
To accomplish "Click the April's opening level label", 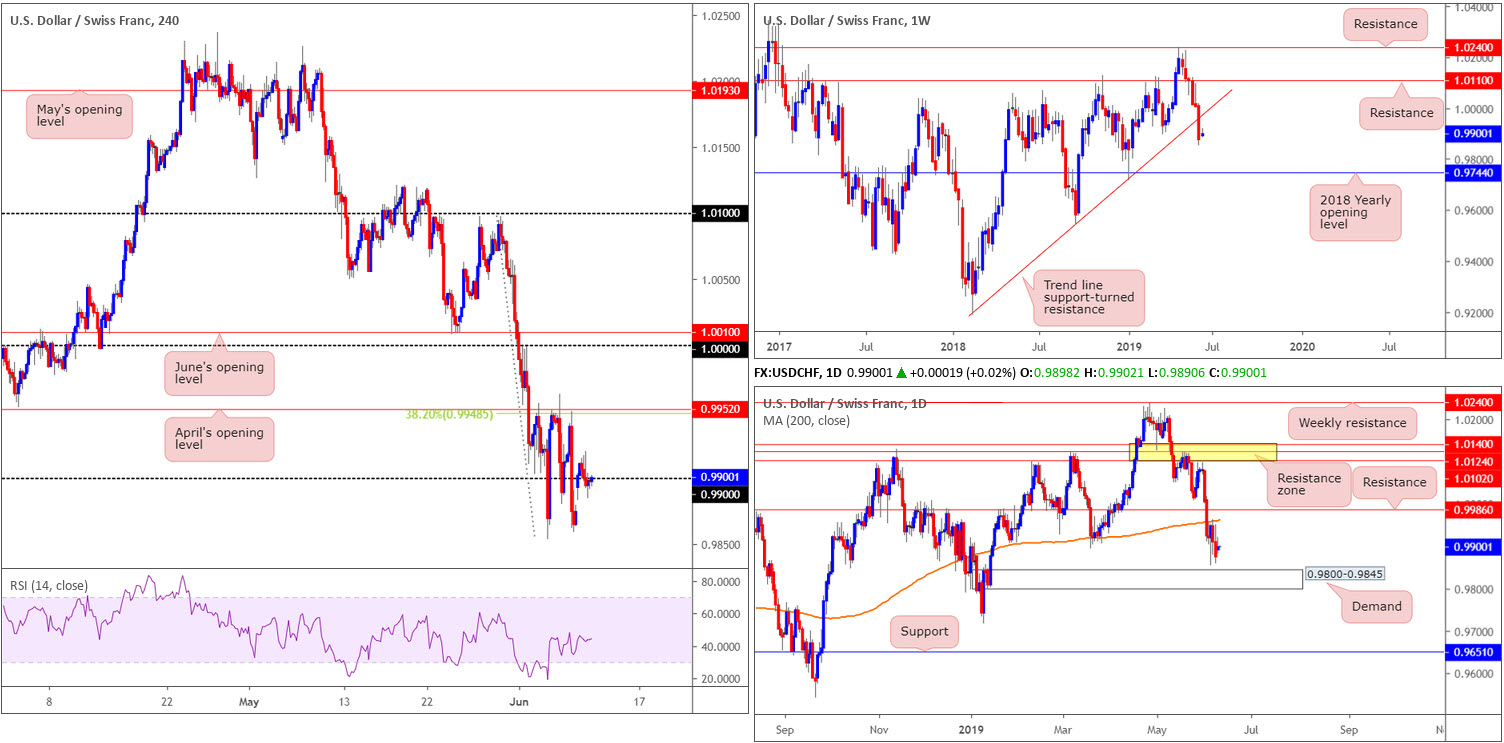I will tap(218, 438).
